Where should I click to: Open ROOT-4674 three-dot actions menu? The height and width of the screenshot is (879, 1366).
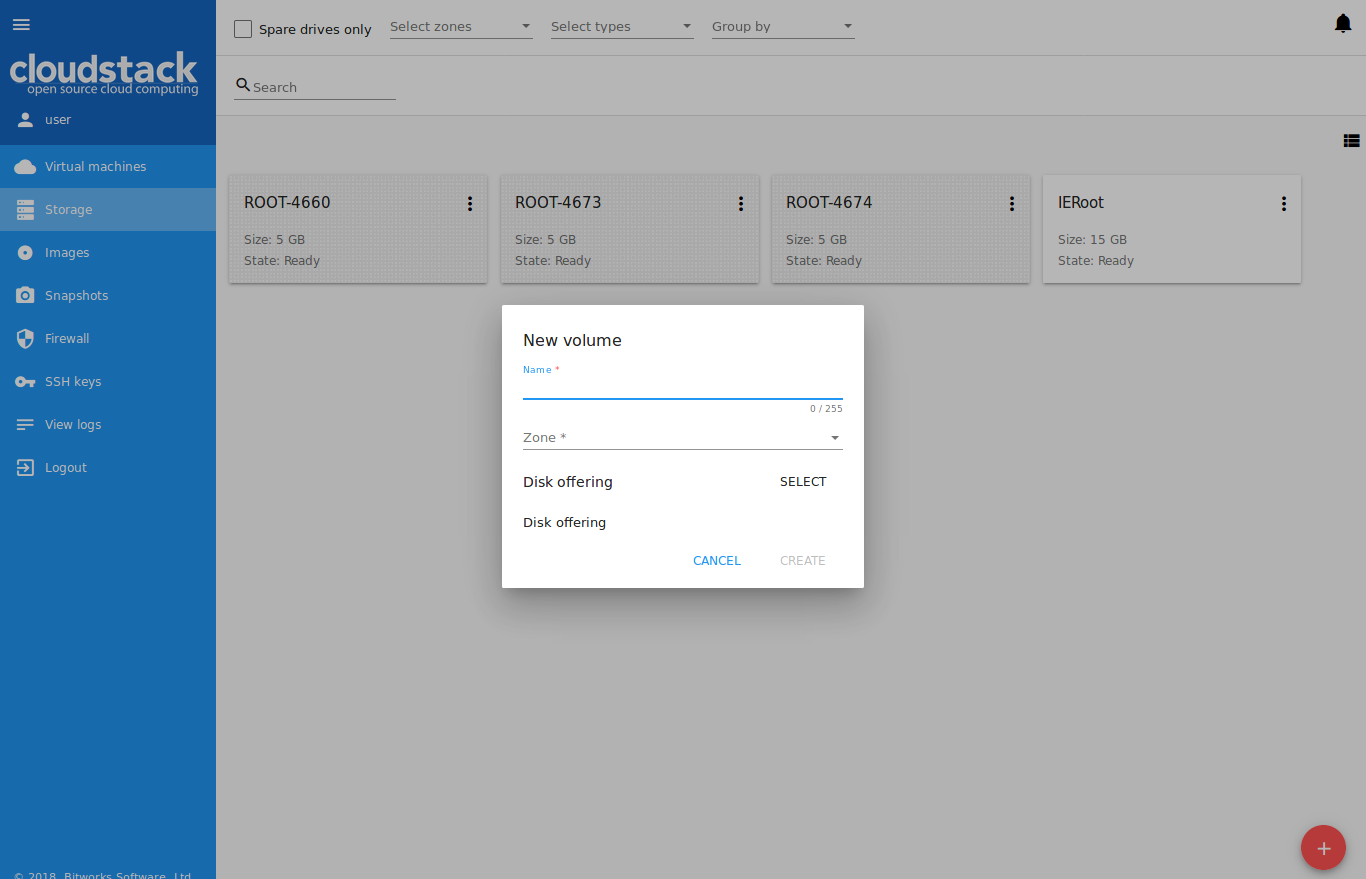[1012, 204]
